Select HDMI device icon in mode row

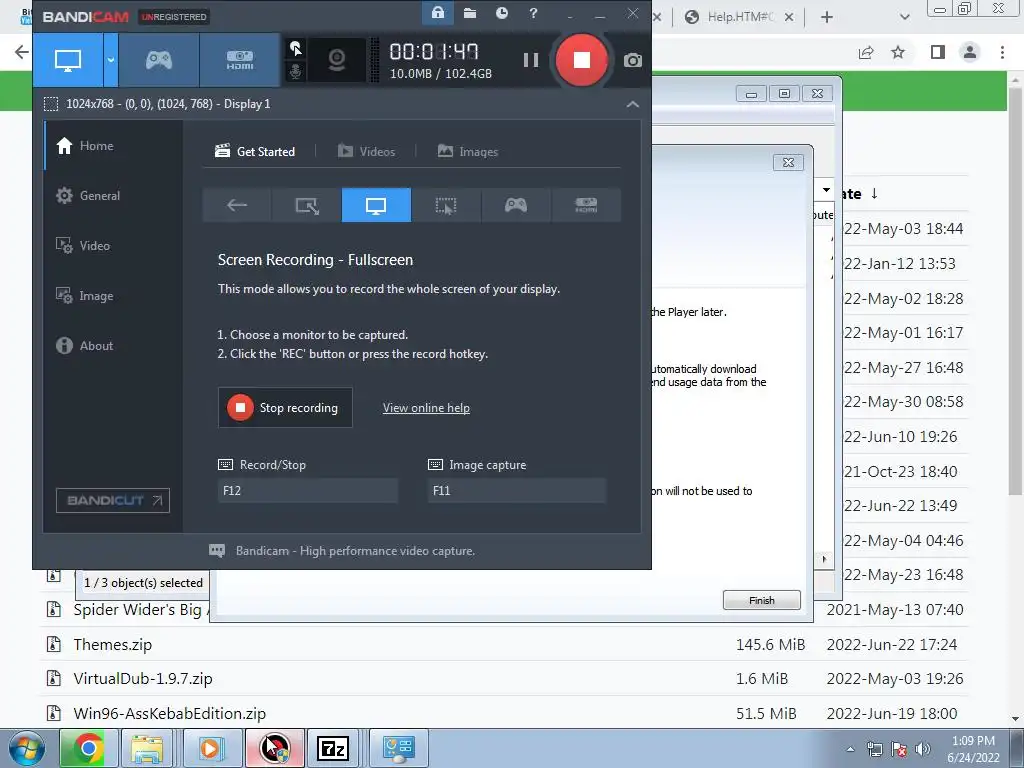coord(586,205)
